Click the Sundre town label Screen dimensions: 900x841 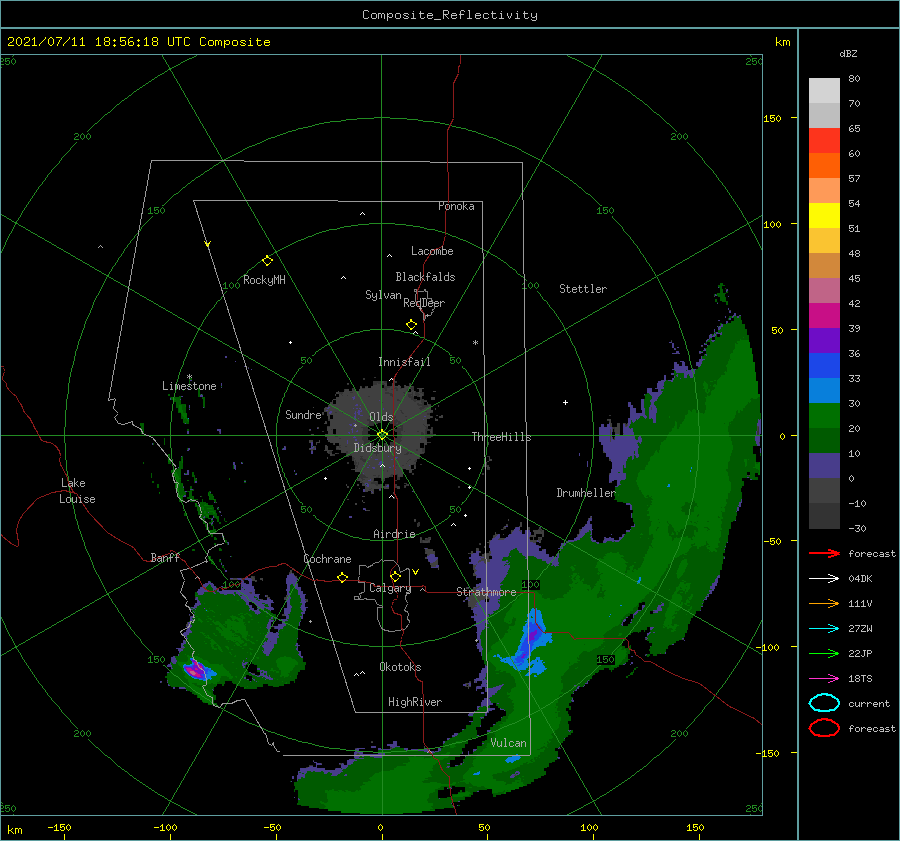(x=303, y=415)
